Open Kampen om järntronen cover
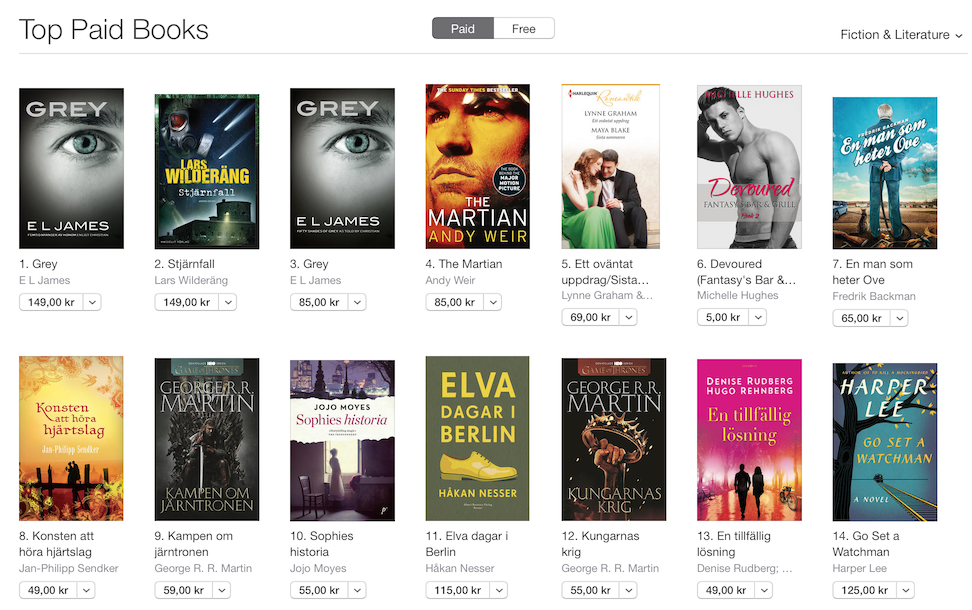Screen dimensions: 972x610 coord(206,440)
